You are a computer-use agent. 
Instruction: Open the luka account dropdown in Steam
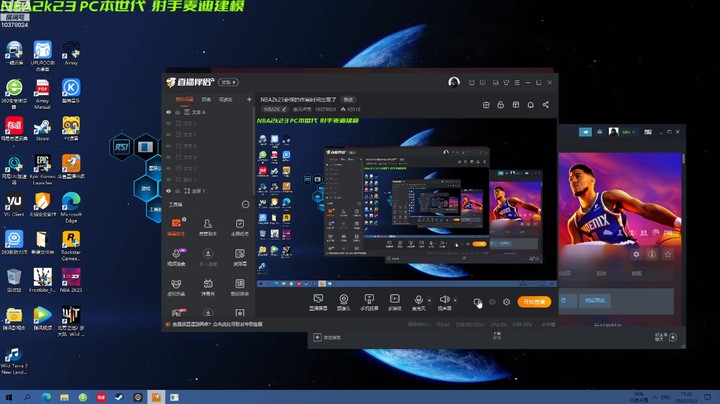[x=628, y=132]
